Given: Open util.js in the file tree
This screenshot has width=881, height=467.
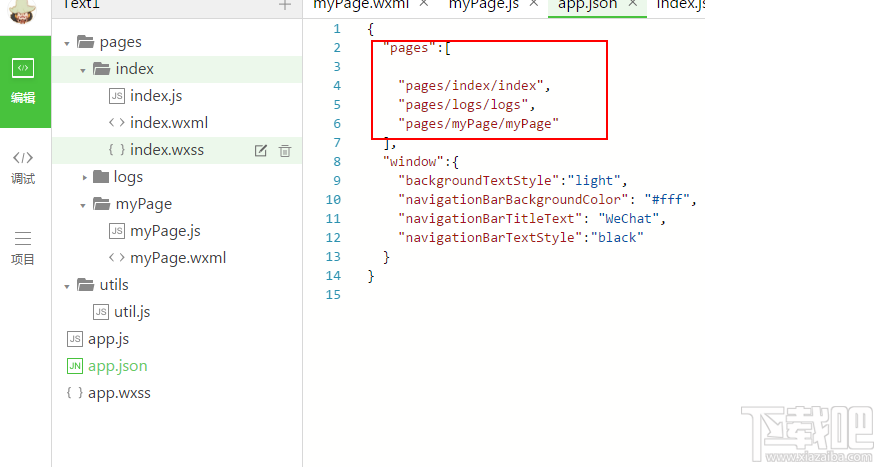Looking at the screenshot, I should click(x=177, y=312).
